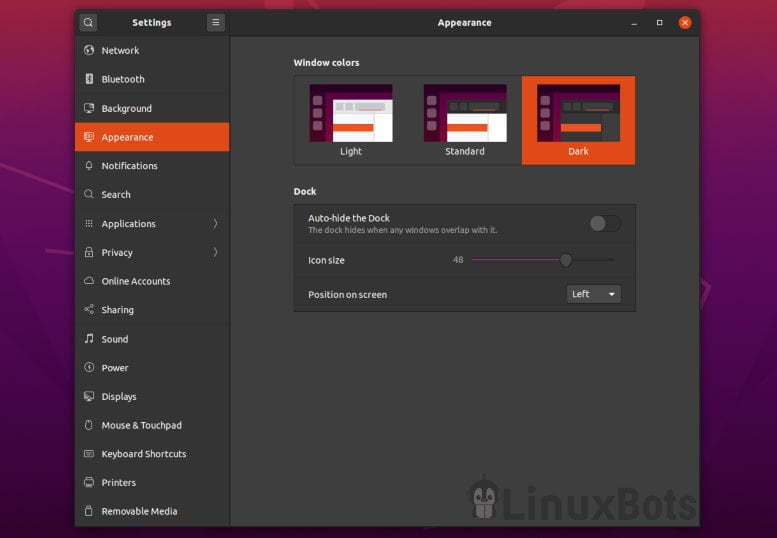Open the Power label

pos(114,368)
